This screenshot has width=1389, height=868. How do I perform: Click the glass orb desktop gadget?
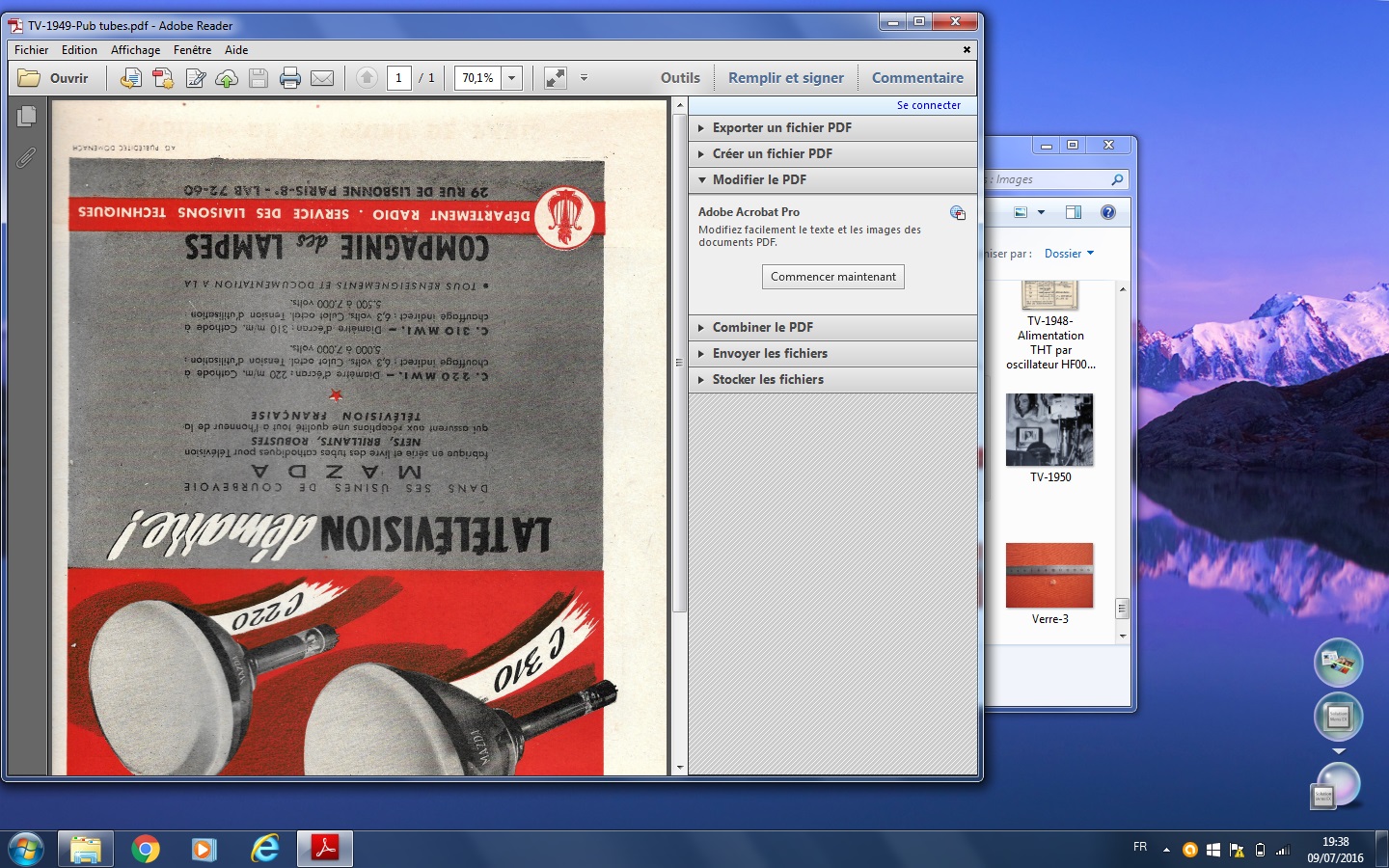point(1337,784)
